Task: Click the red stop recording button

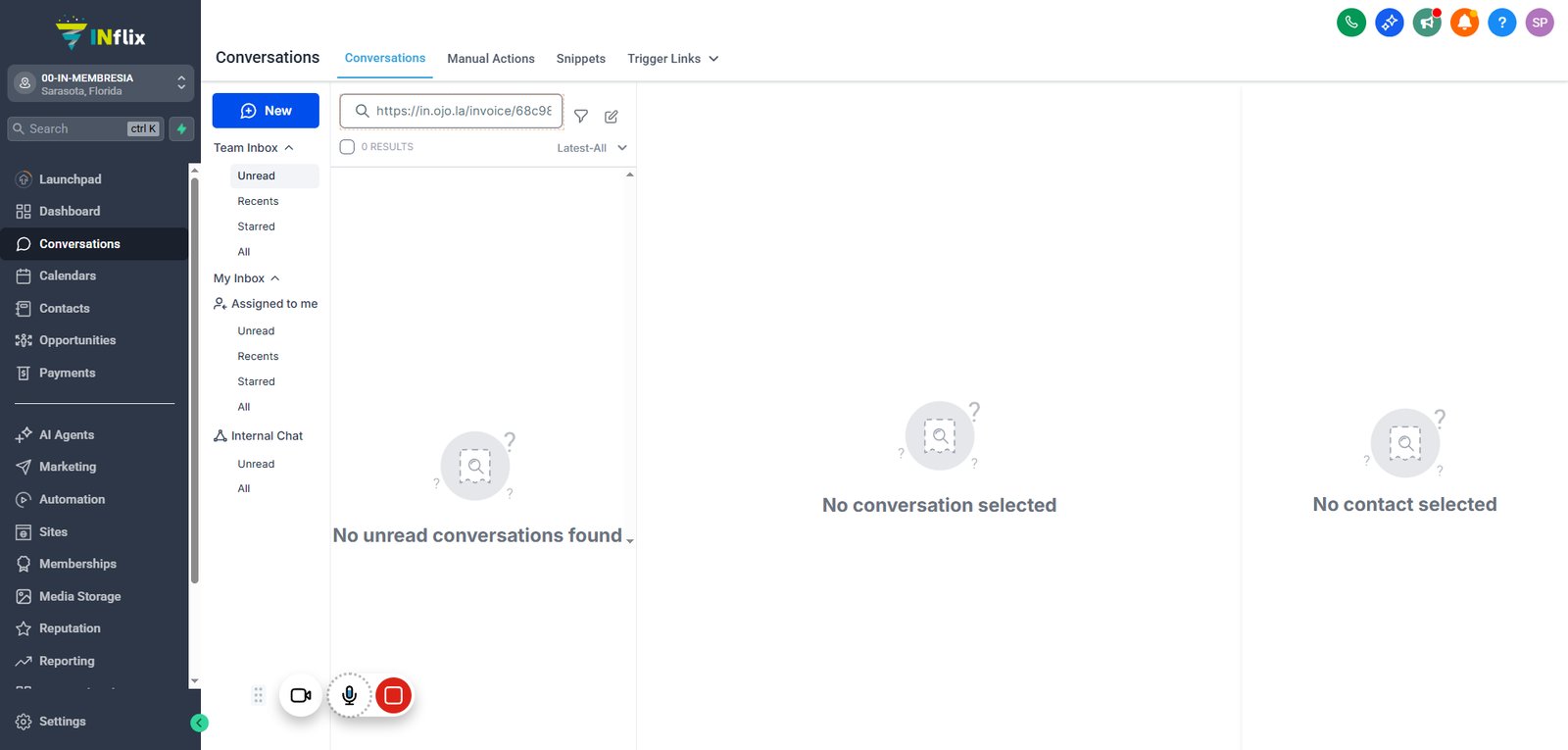Action: [x=393, y=695]
